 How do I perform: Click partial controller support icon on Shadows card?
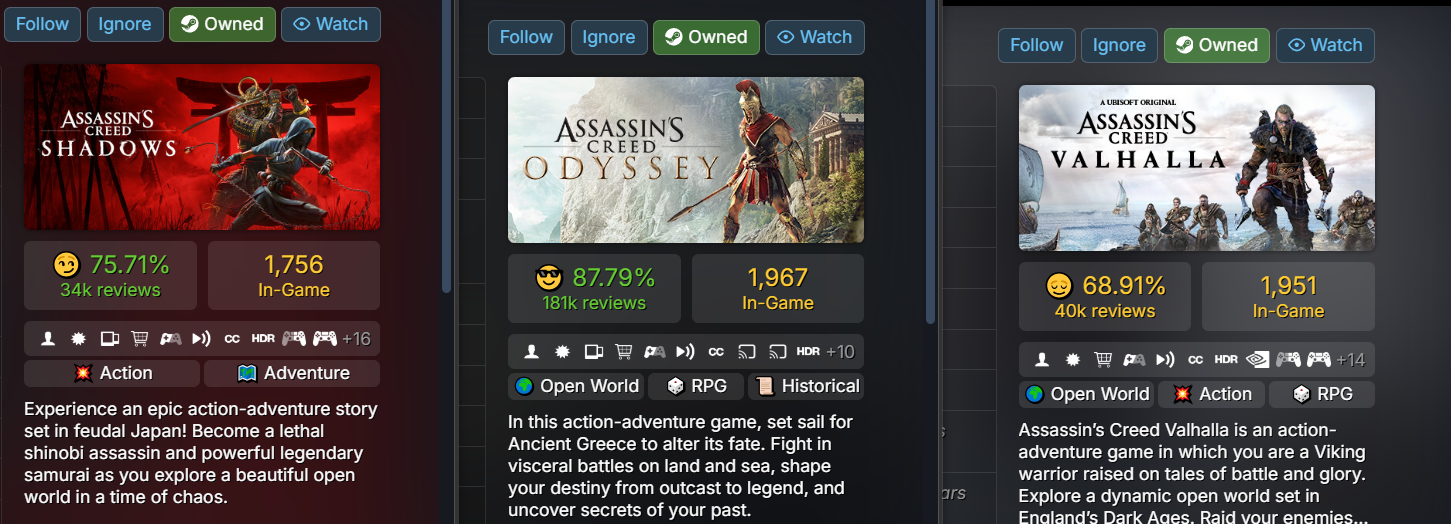click(x=171, y=339)
